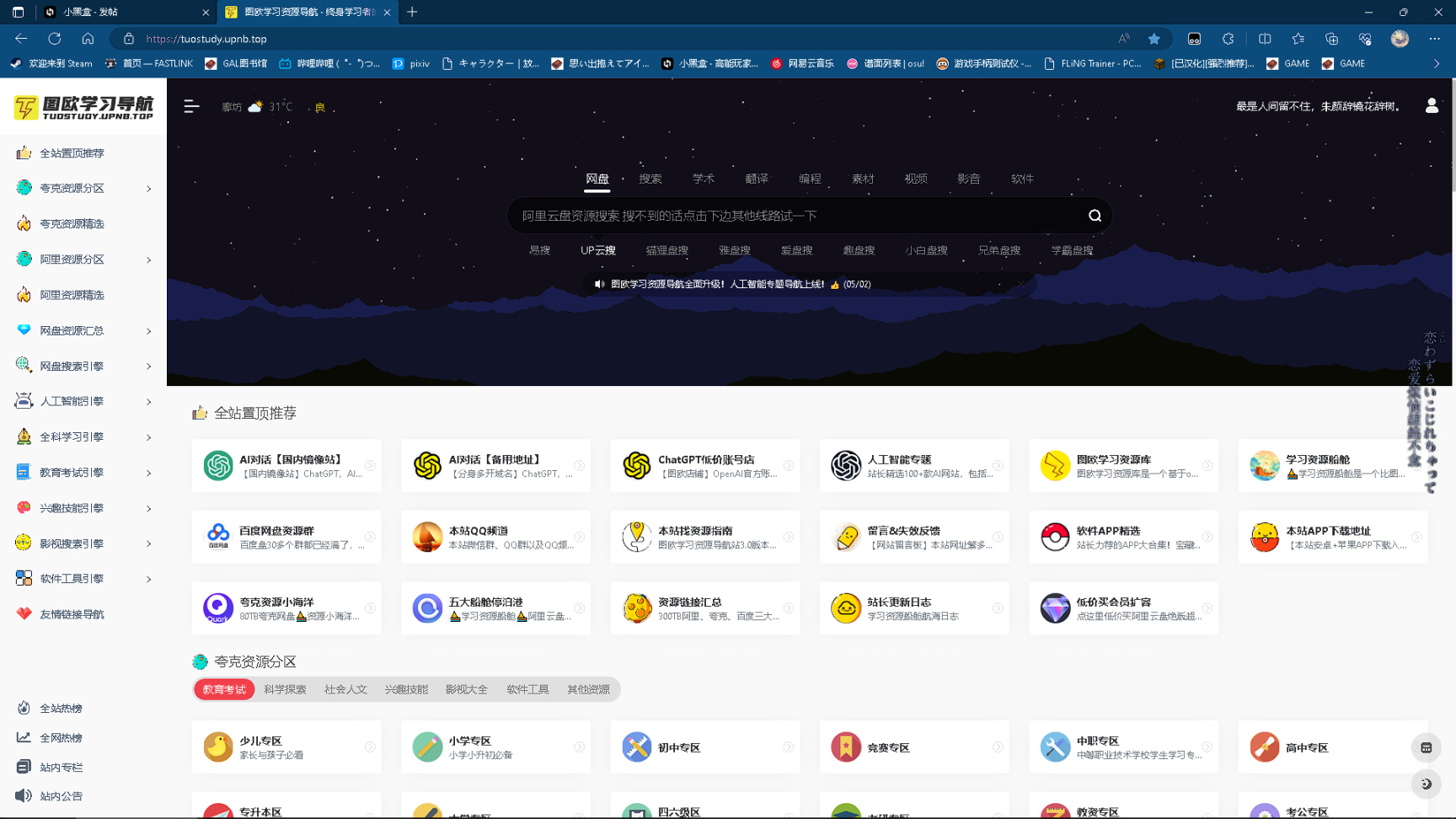Choose the 猫狸盘搜 search engine option
The height and width of the screenshot is (819, 1456).
(x=666, y=250)
